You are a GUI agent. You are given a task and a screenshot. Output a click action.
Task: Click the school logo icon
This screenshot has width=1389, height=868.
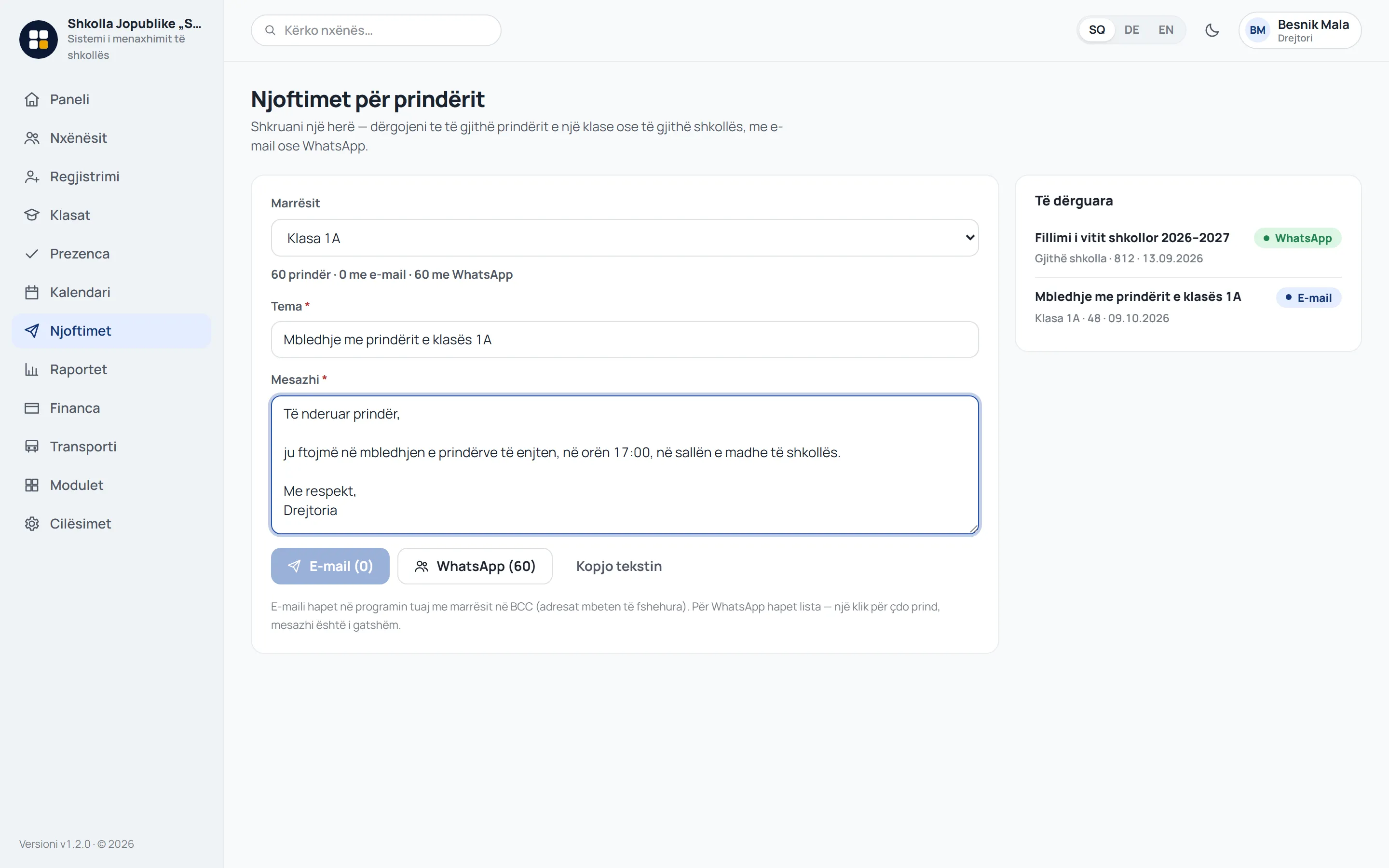coord(39,39)
